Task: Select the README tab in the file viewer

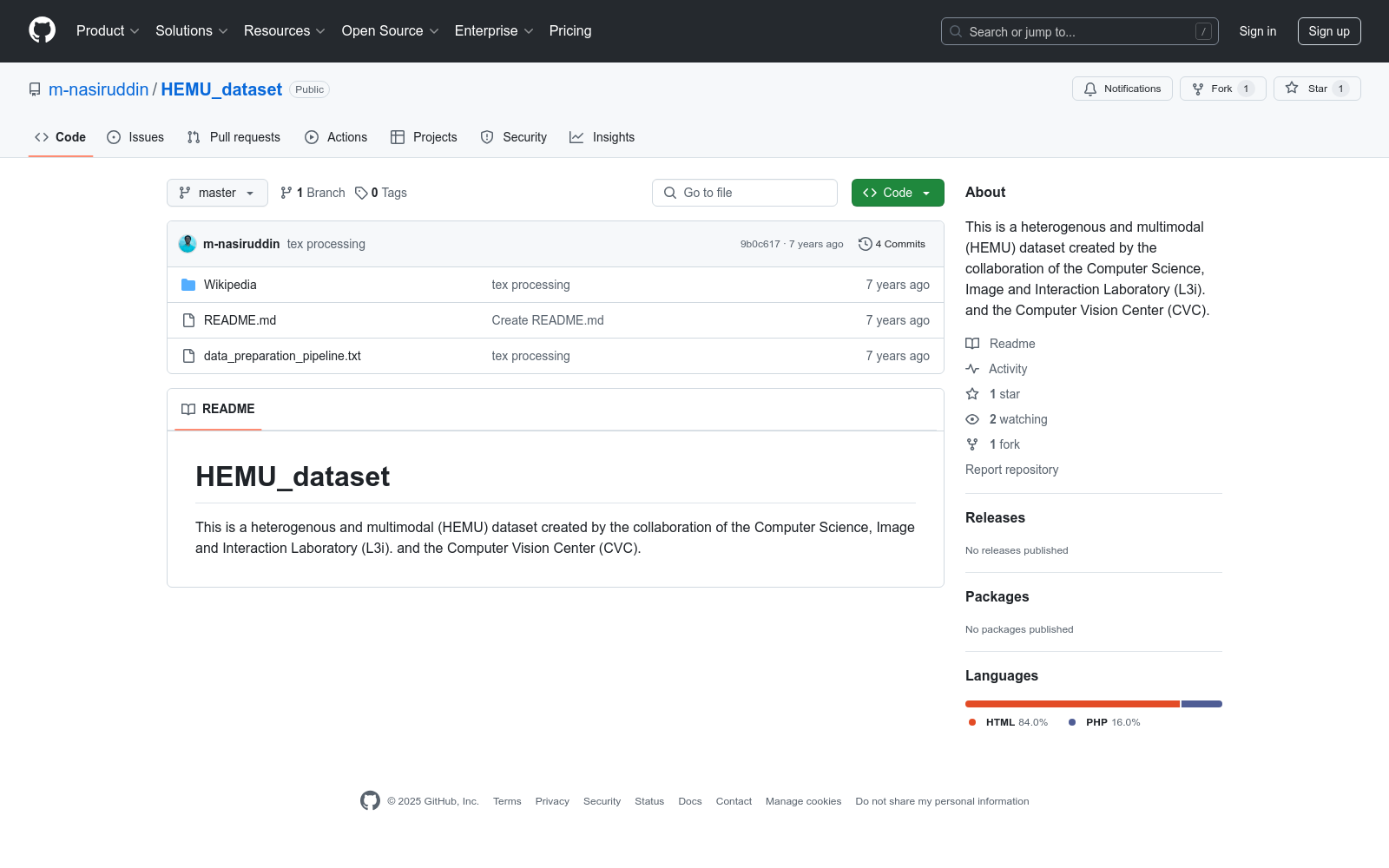Action: (x=218, y=409)
